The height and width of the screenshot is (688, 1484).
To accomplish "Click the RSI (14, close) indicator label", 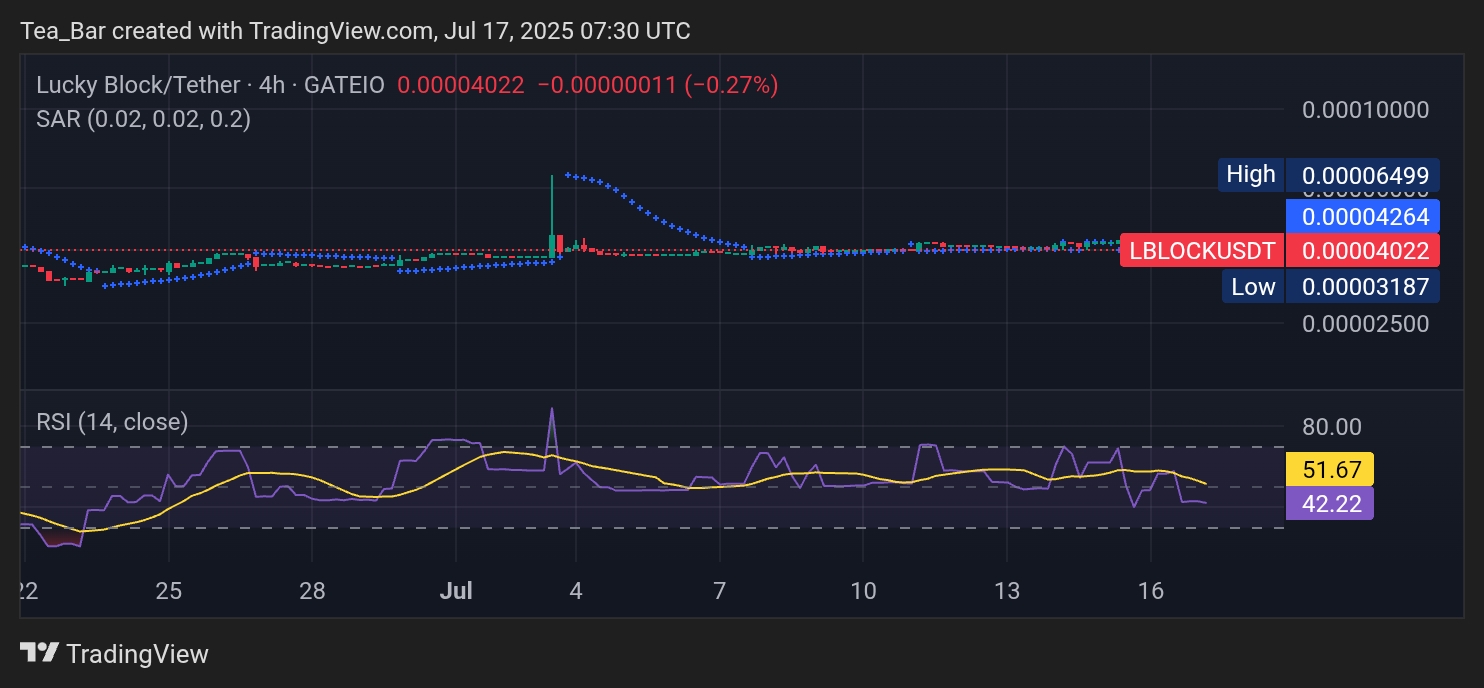I will coord(112,422).
